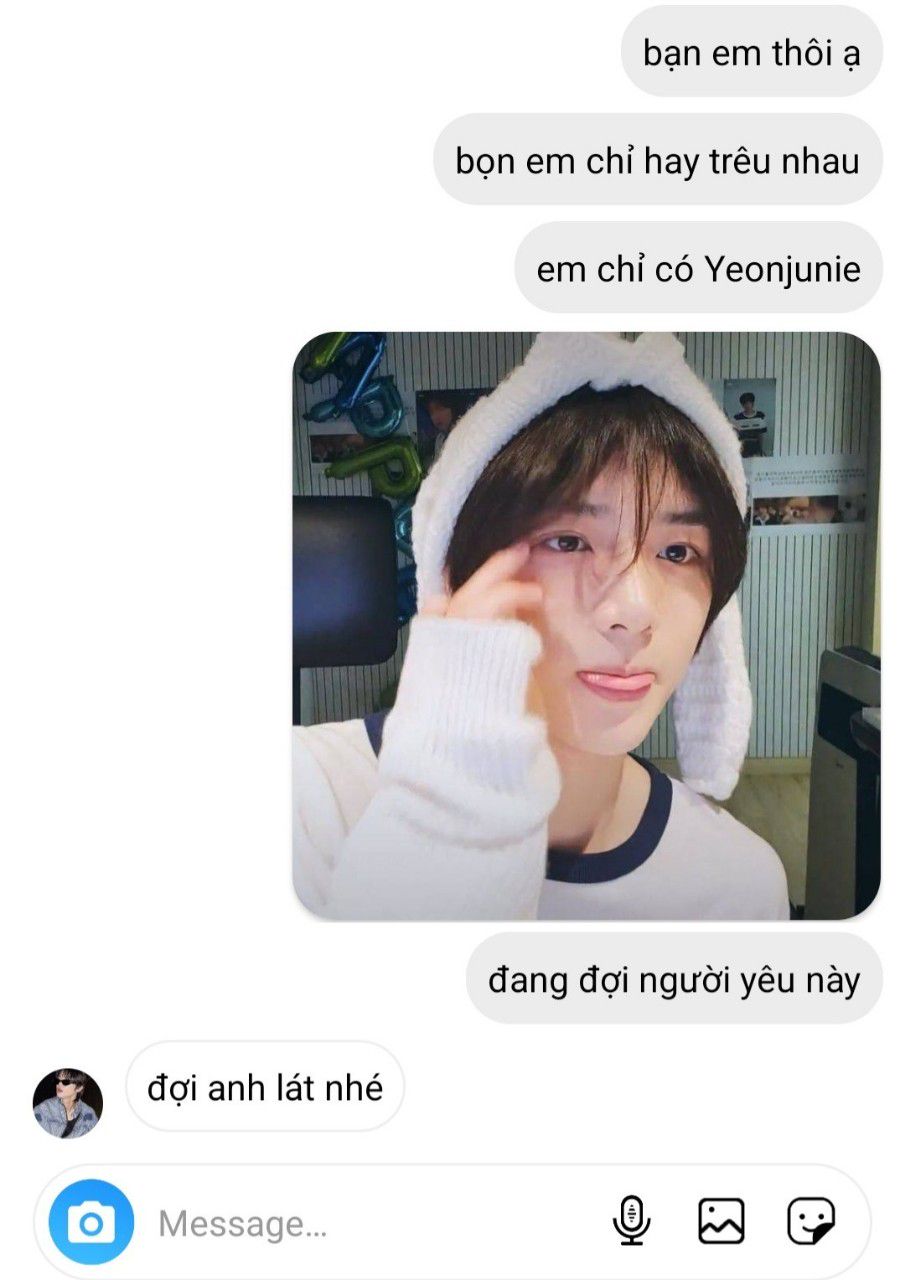Select the "bạn em thôi ạ" message

coord(751,54)
